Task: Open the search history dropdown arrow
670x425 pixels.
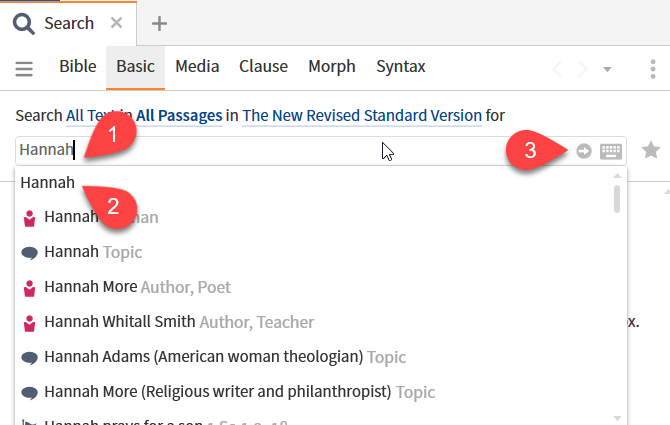Action: coord(607,69)
